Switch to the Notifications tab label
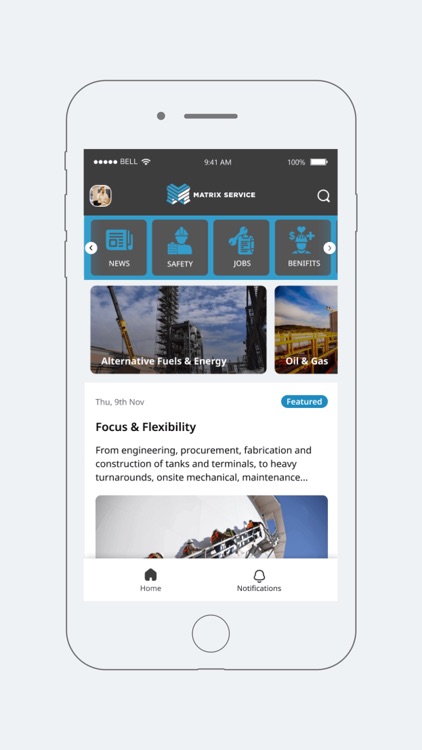The image size is (422, 750). tap(259, 588)
